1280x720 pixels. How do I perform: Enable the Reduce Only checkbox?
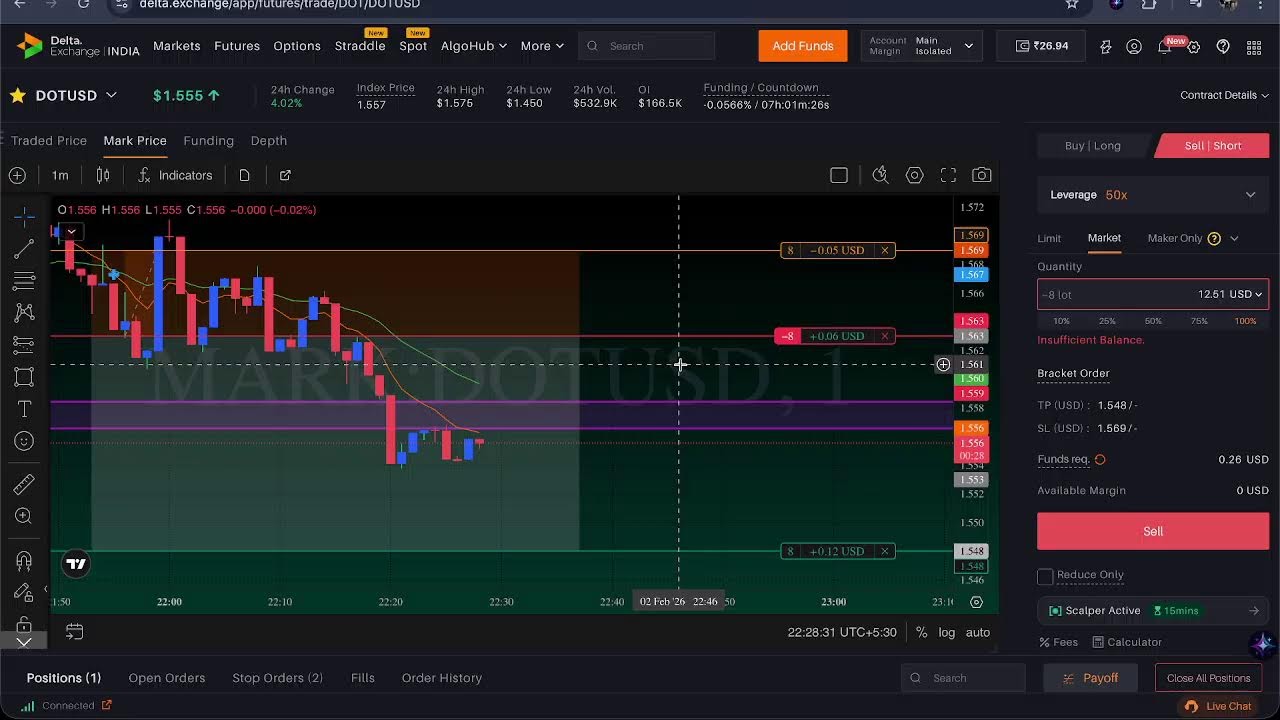[x=1045, y=576]
